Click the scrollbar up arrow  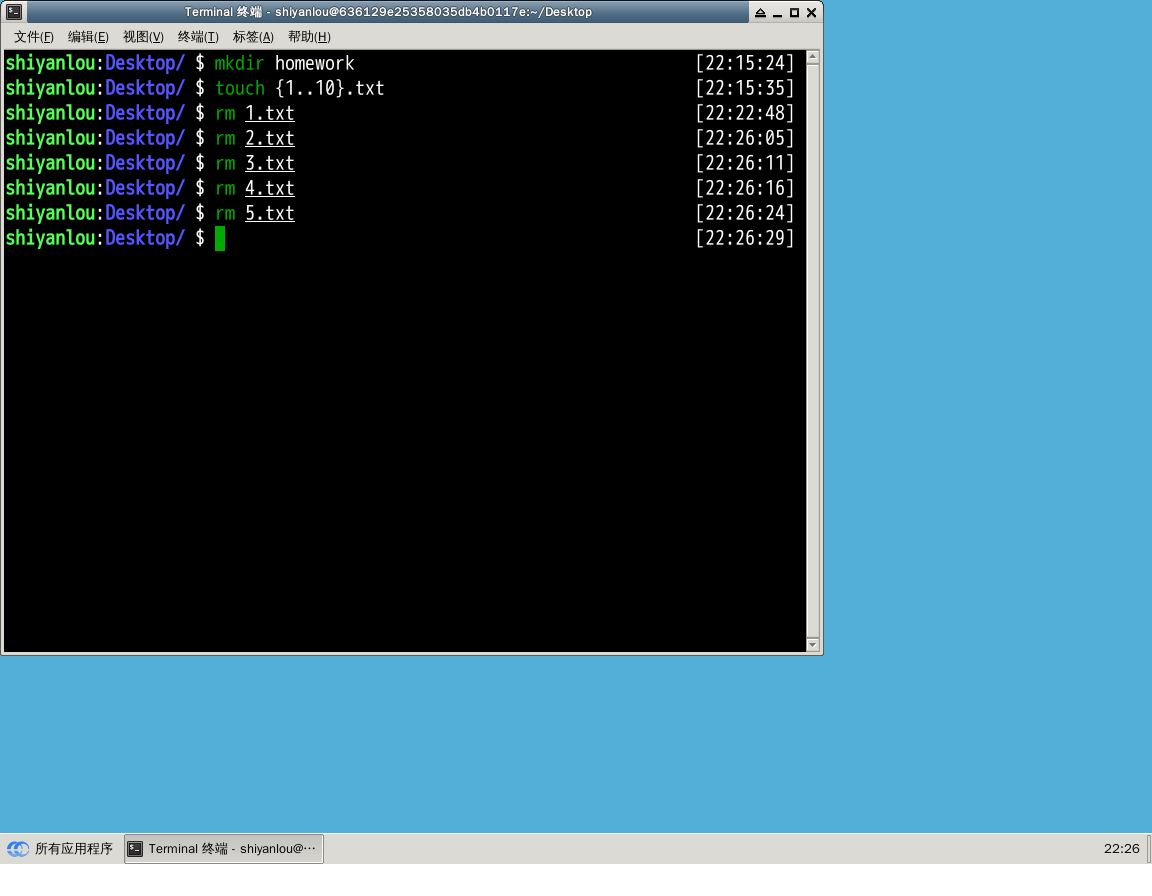coord(812,57)
